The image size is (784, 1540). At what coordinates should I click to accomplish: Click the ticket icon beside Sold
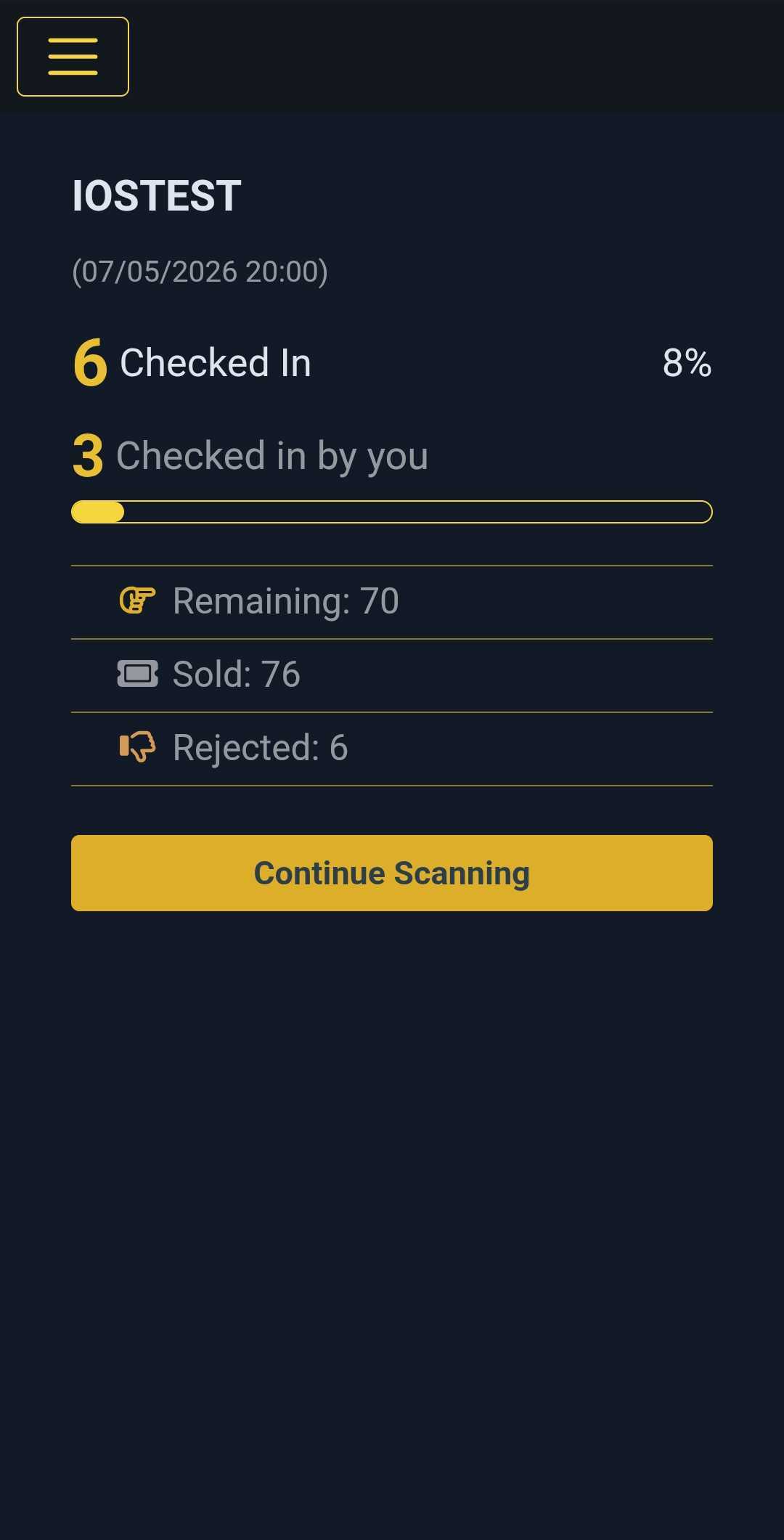137,674
